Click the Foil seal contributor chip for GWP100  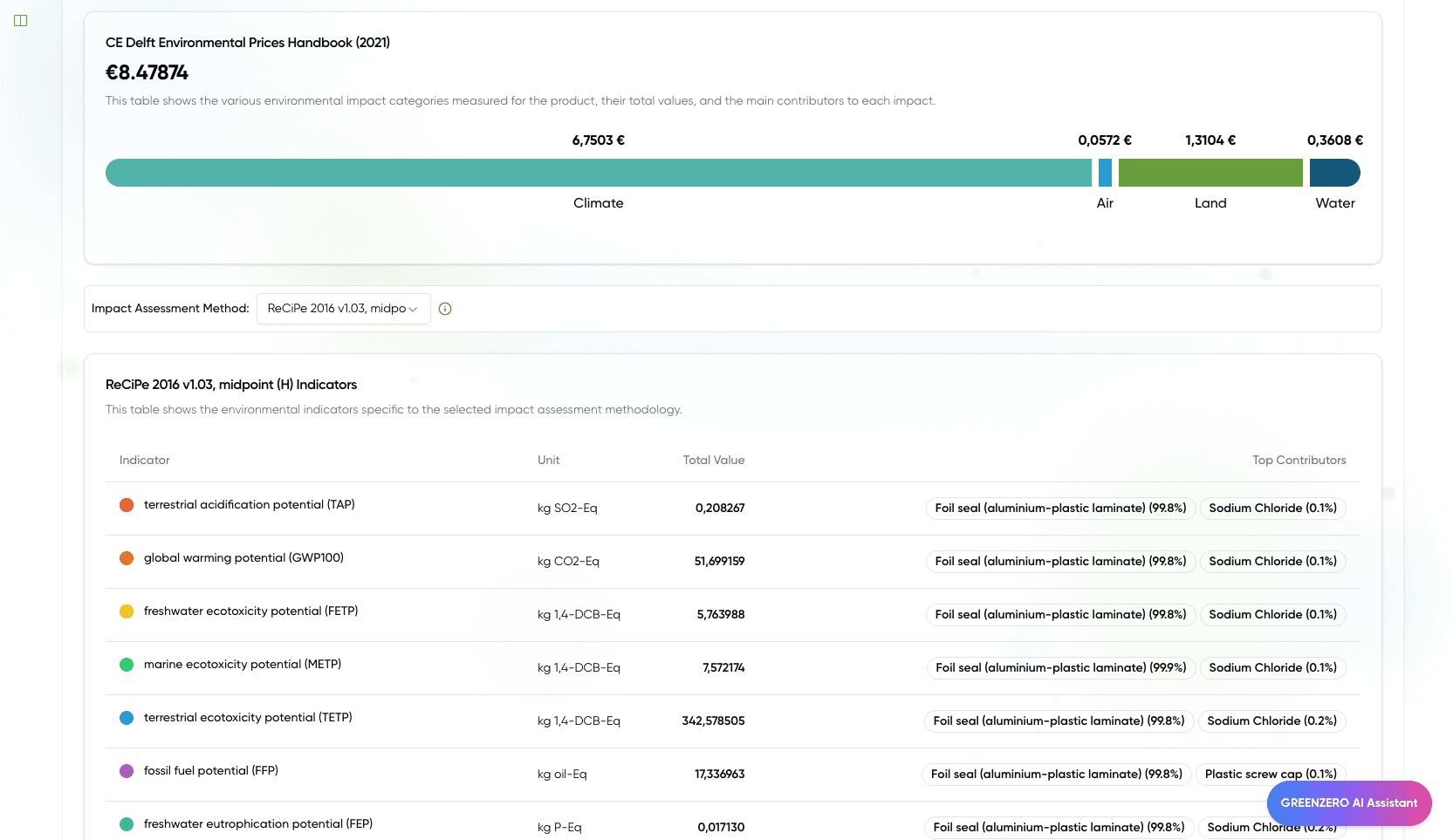tap(1059, 561)
